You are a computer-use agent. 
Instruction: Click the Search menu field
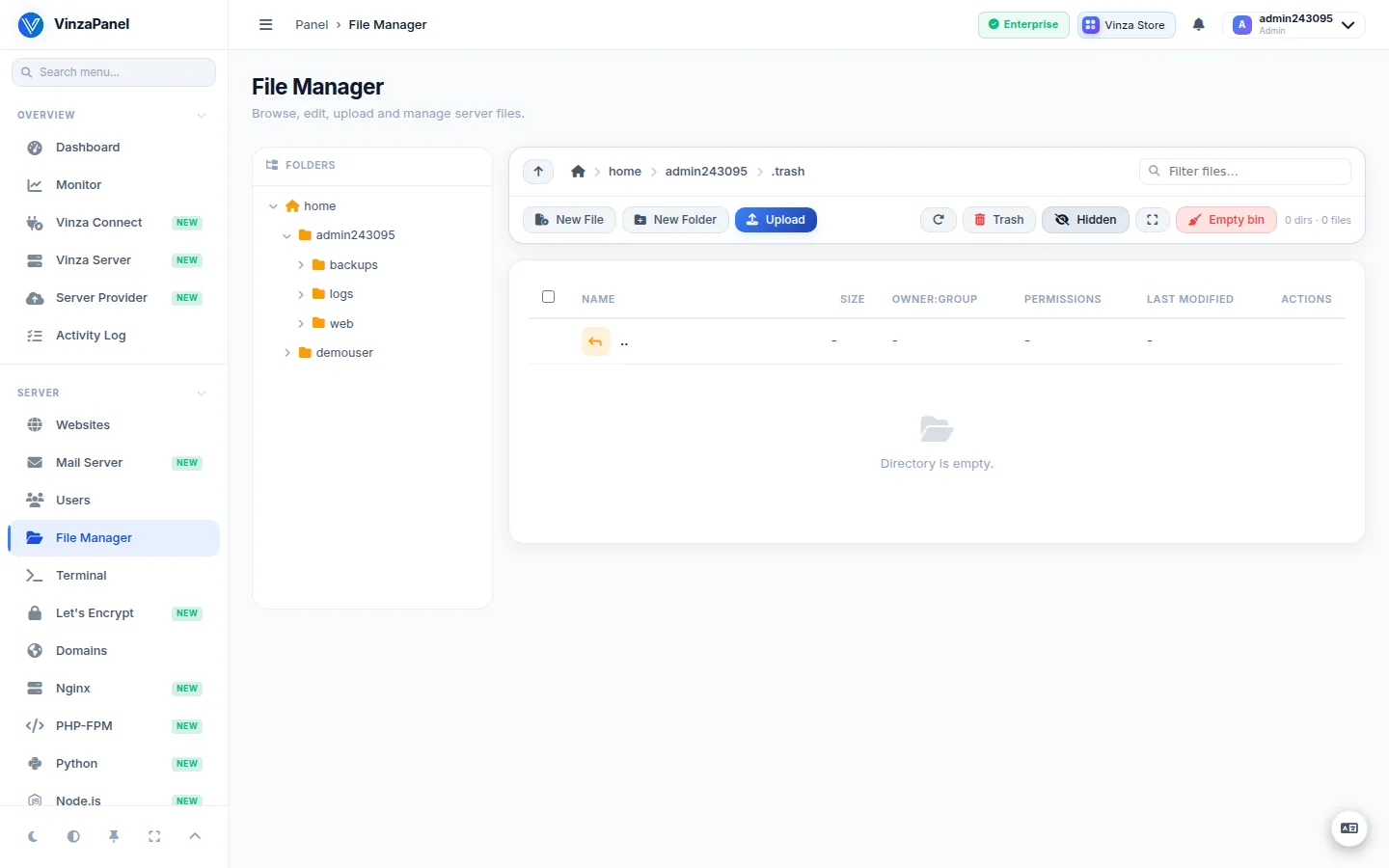(x=114, y=72)
